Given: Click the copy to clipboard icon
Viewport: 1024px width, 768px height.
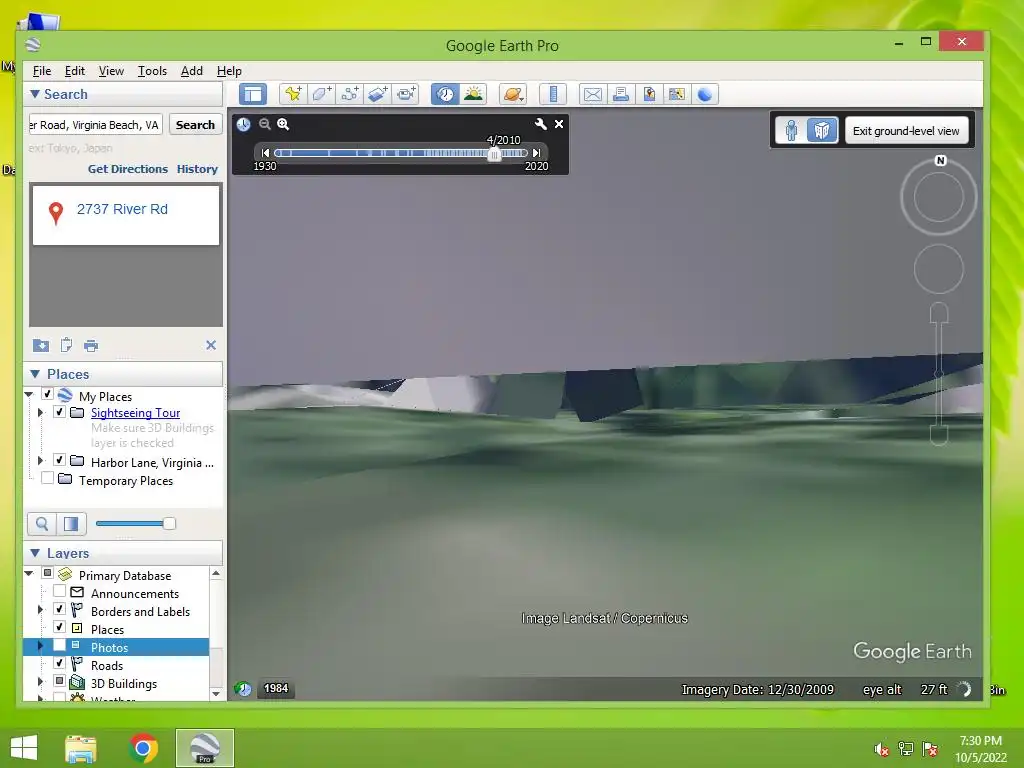Looking at the screenshot, I should (x=66, y=345).
